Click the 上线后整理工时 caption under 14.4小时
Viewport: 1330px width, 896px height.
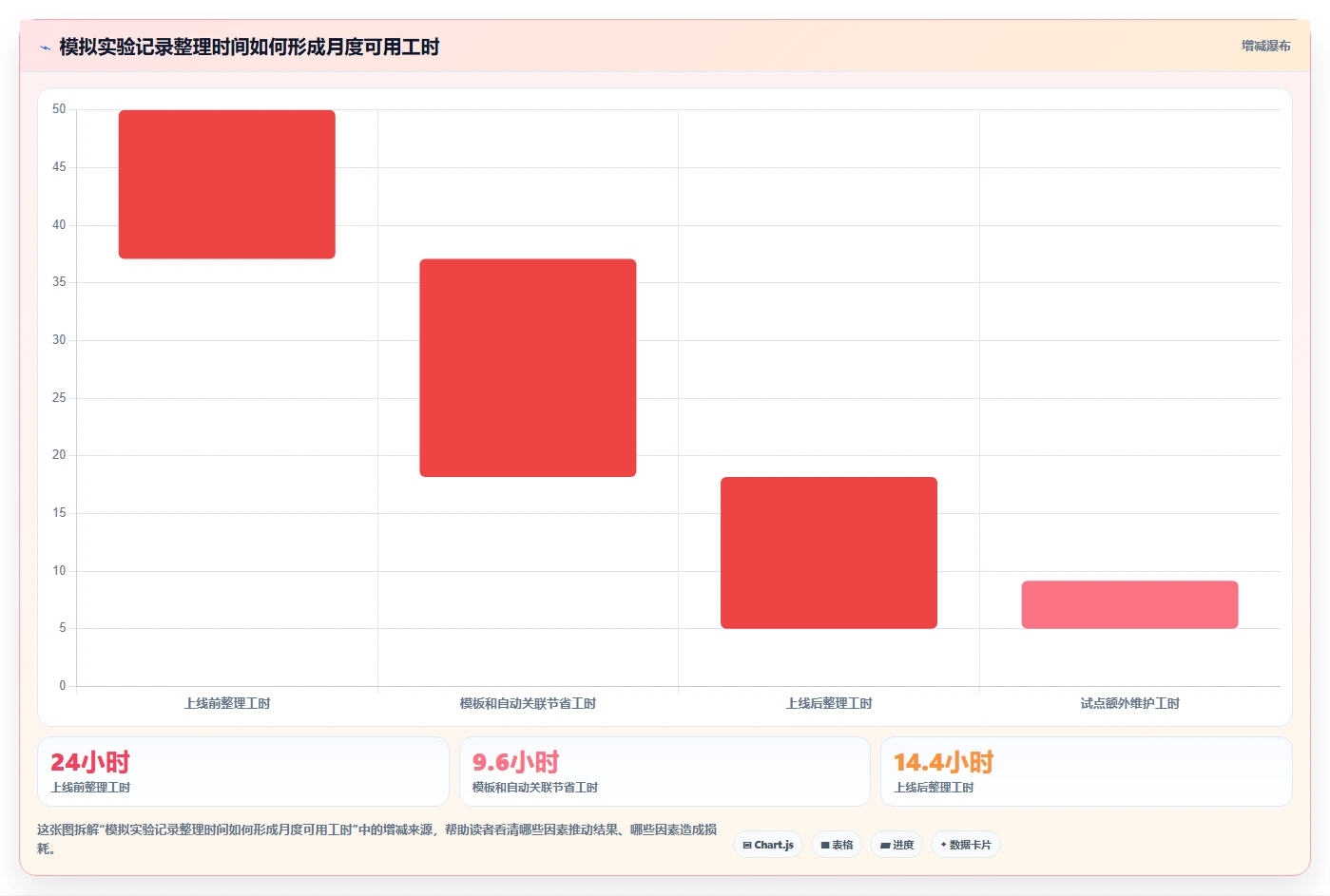point(934,788)
